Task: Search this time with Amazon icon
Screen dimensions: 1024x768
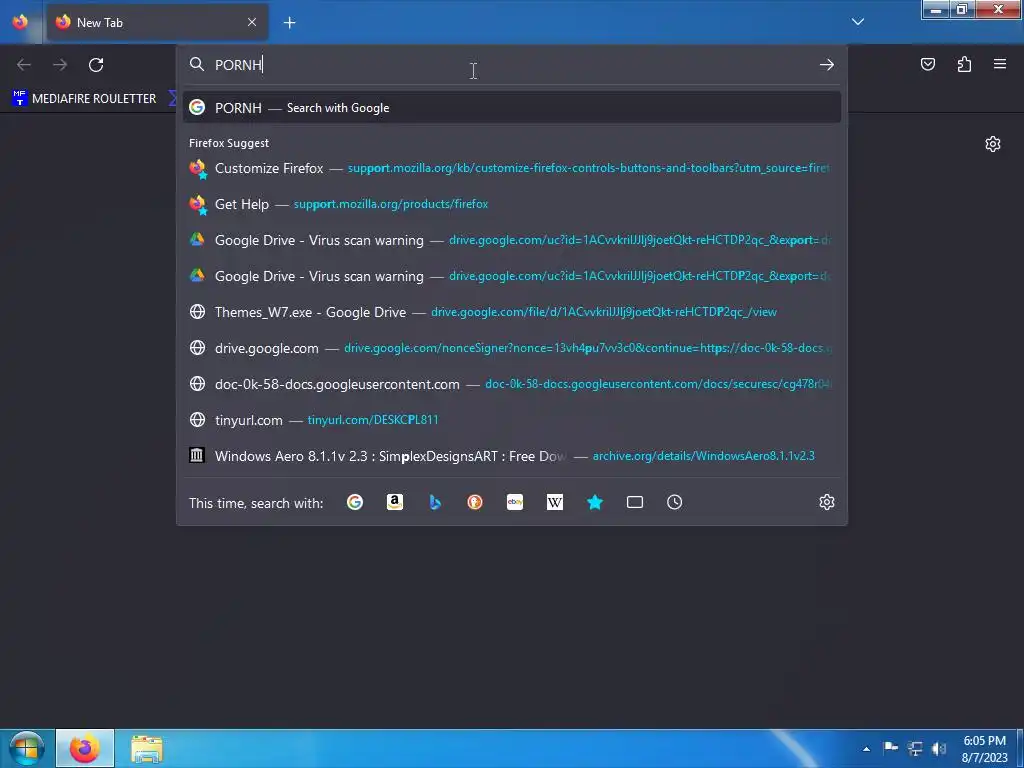Action: point(394,502)
